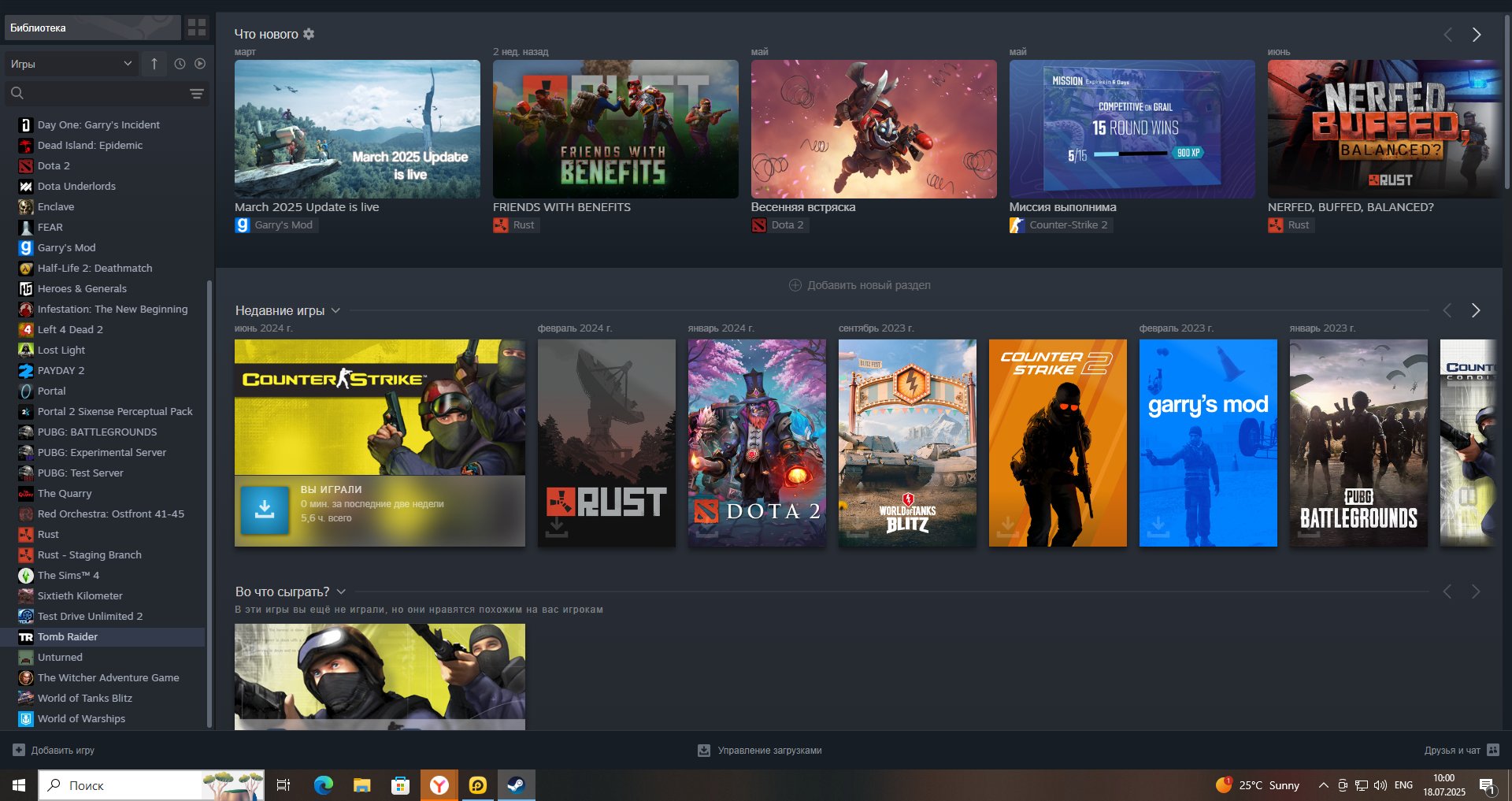This screenshot has width=1512, height=801.
Task: Open Миссия выполнима news card
Action: [x=1132, y=129]
